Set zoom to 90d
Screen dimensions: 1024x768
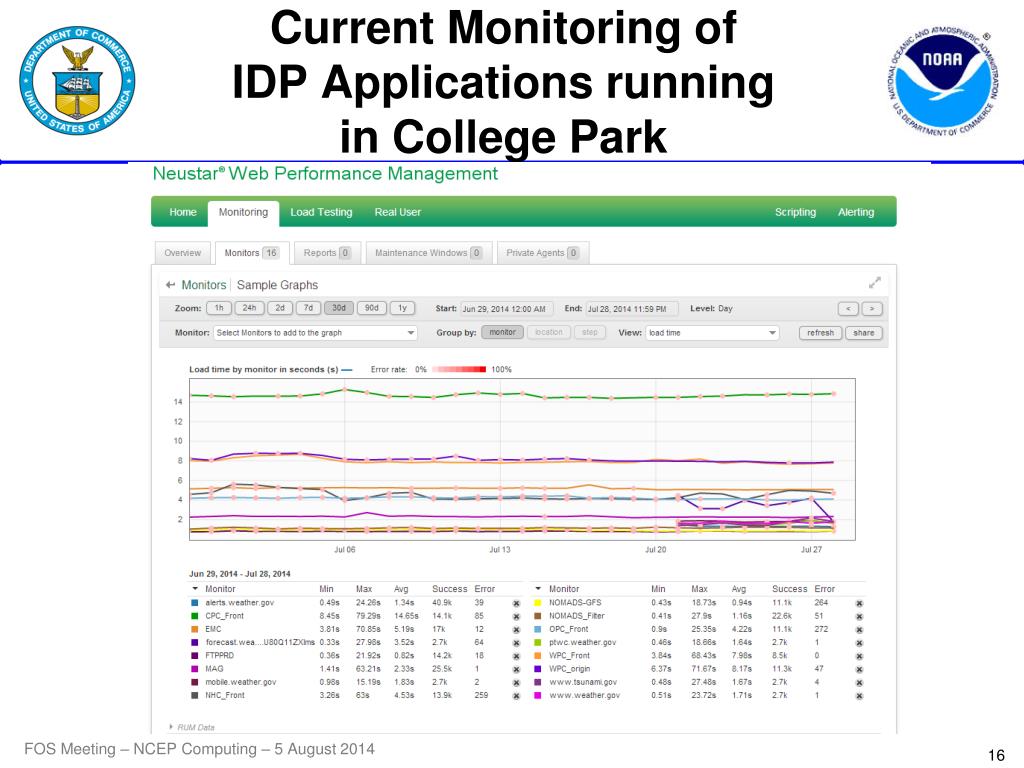point(372,308)
